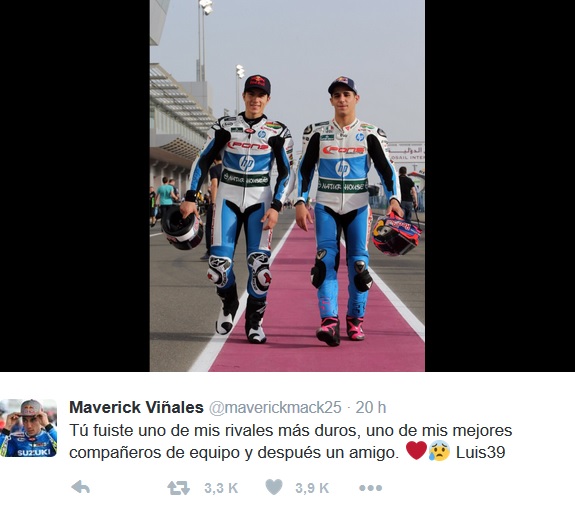
Task: Open the @maverickmack25 handle link
Action: (x=275, y=408)
